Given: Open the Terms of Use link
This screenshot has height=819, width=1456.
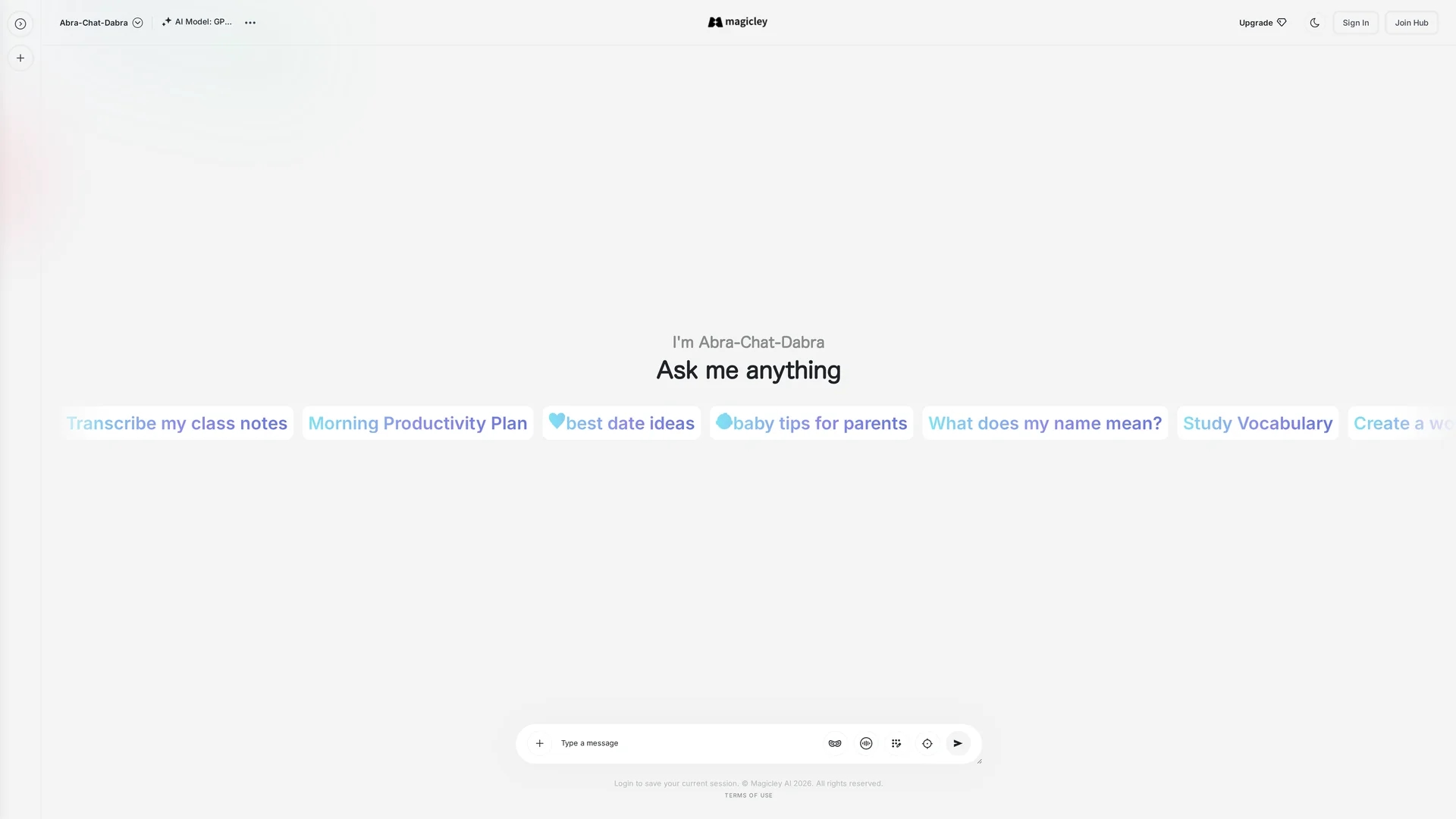Looking at the screenshot, I should click(x=748, y=795).
